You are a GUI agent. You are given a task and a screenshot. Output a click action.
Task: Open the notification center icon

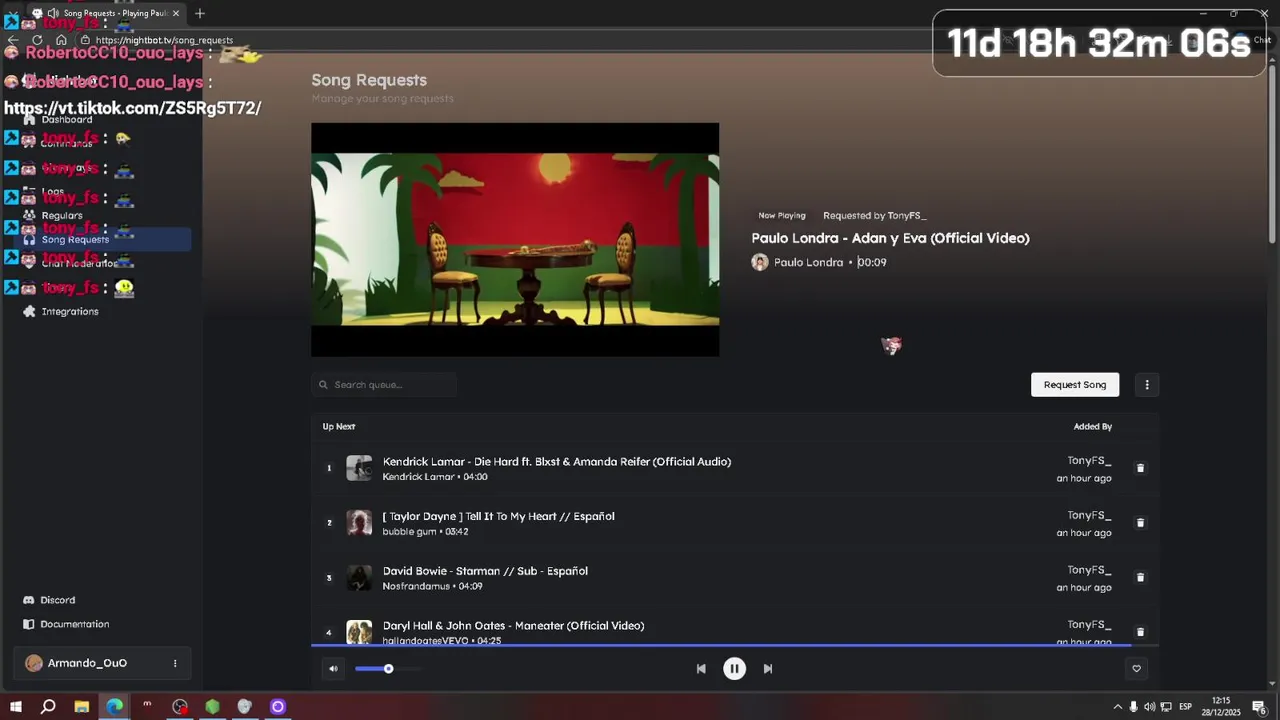[x=1259, y=707]
